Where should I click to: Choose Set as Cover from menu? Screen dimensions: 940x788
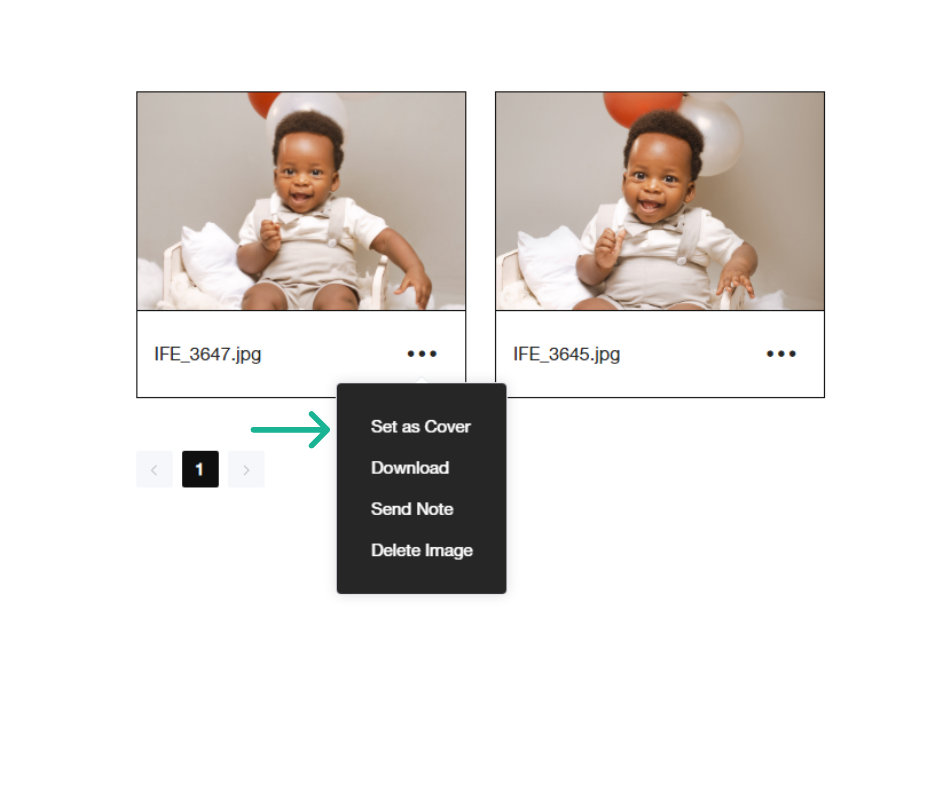coord(420,426)
